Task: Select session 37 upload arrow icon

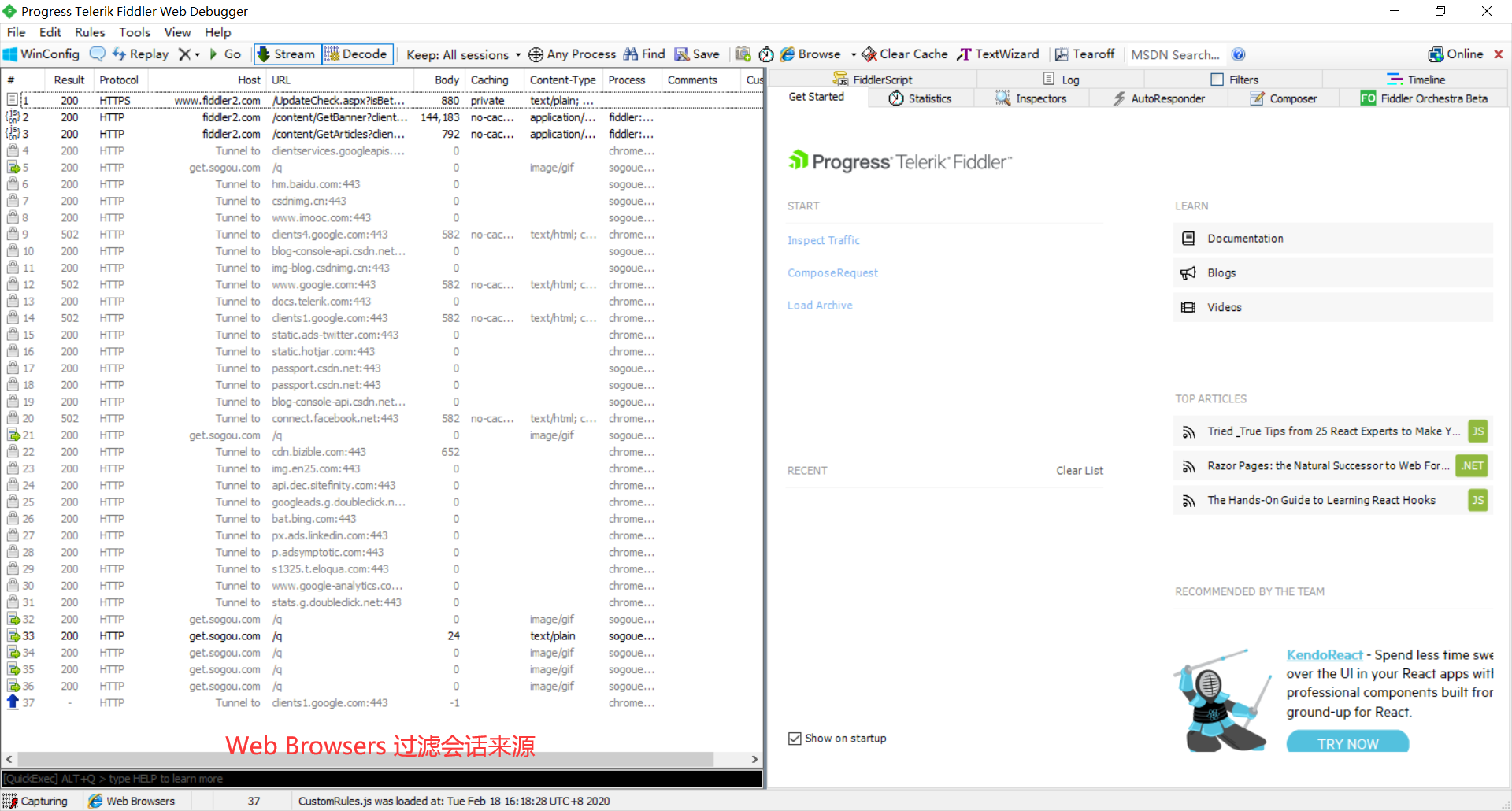Action: click(13, 702)
